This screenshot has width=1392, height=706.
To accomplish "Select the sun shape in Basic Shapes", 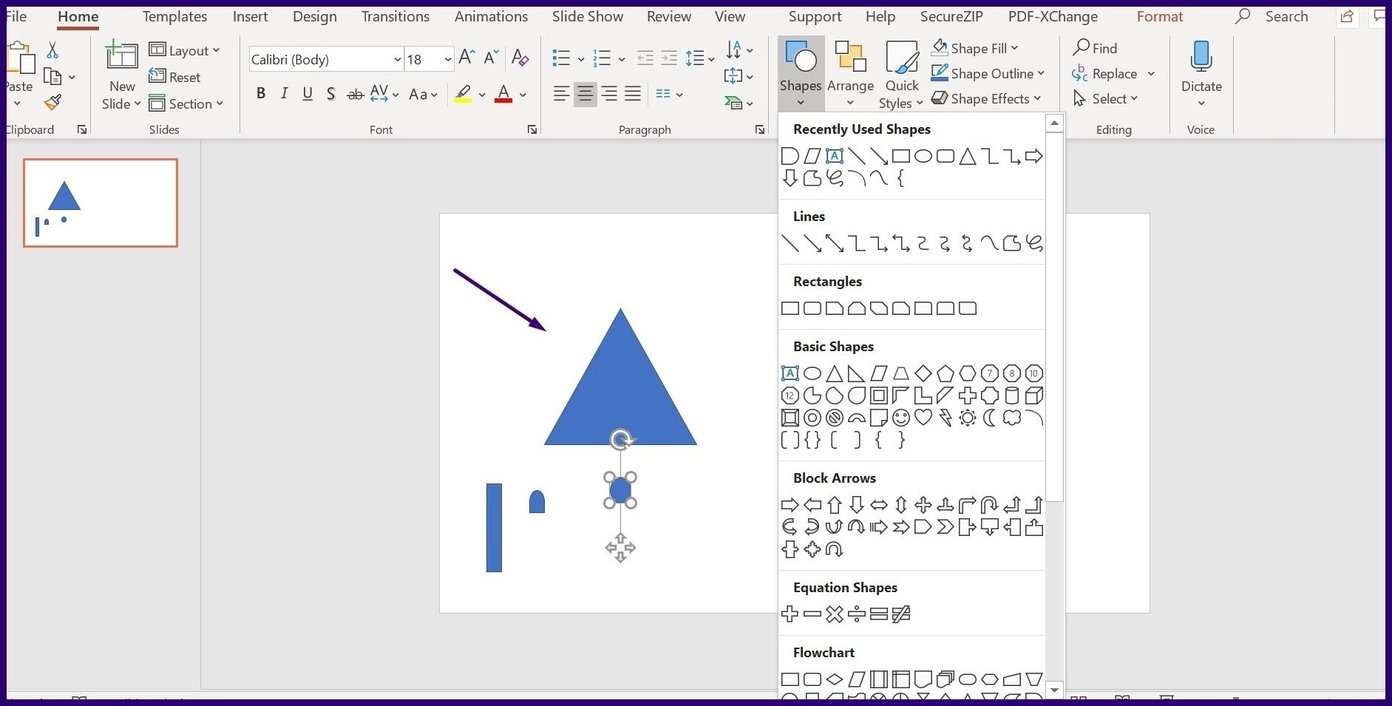I will [x=967, y=417].
